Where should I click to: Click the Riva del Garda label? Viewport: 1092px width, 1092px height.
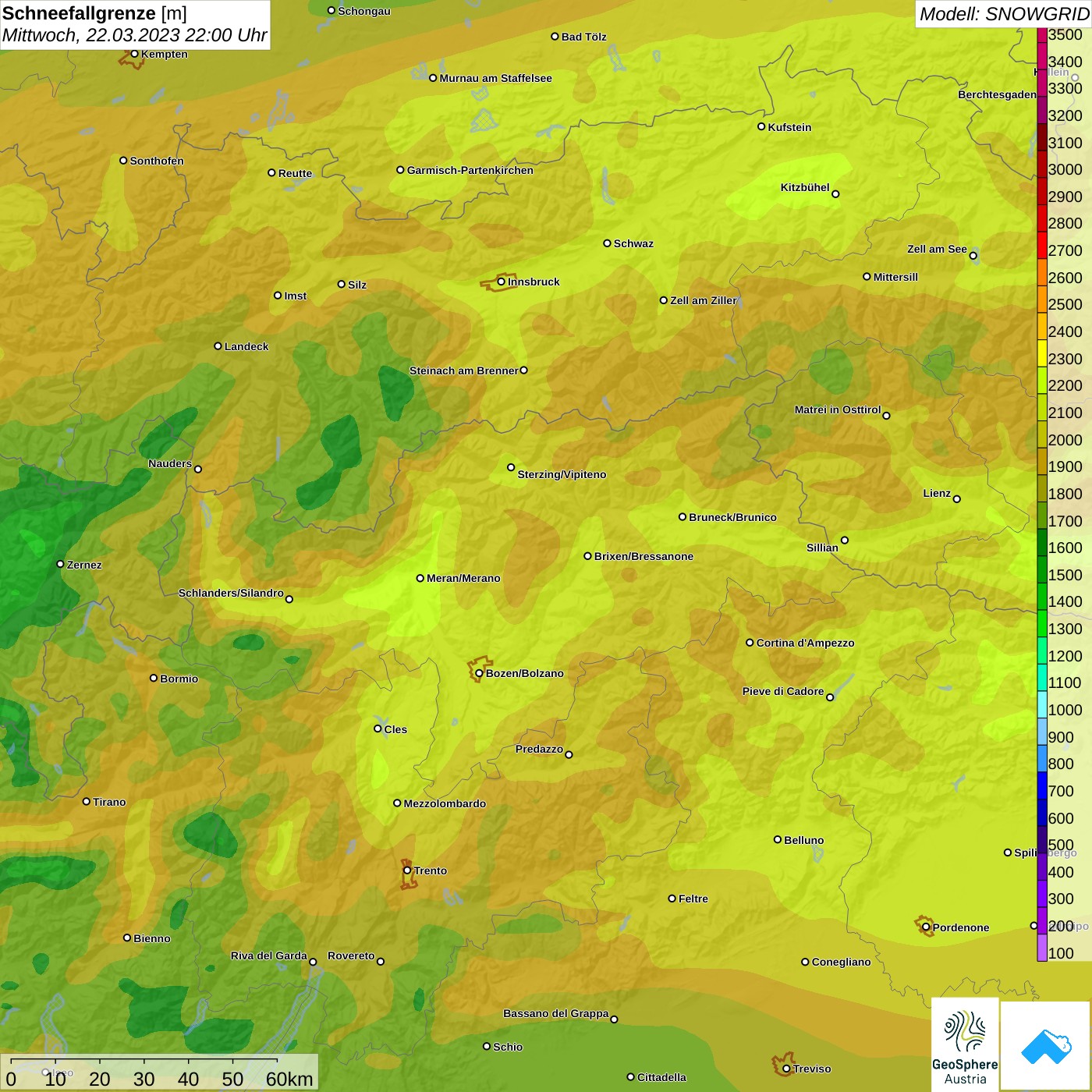pyautogui.click(x=269, y=955)
